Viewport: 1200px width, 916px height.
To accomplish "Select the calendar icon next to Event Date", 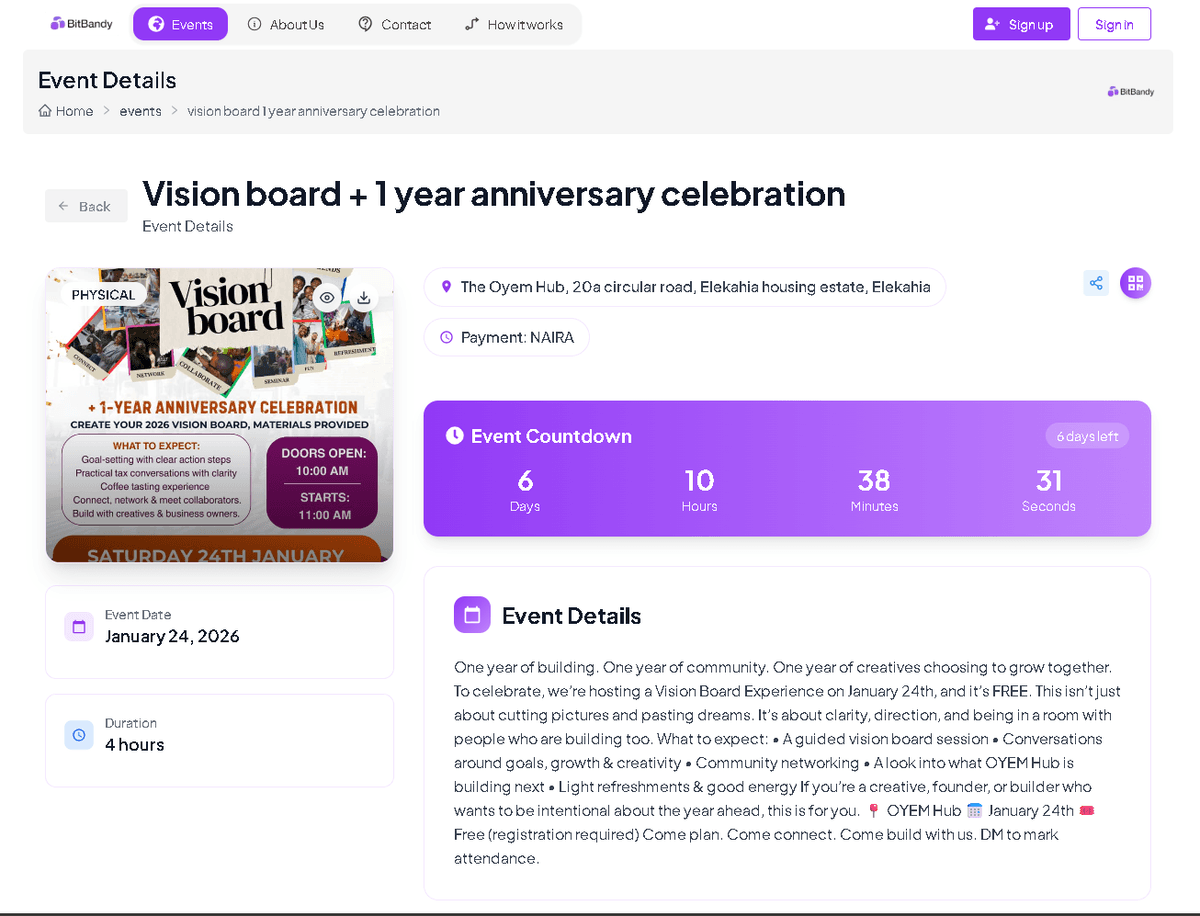I will pyautogui.click(x=78, y=626).
